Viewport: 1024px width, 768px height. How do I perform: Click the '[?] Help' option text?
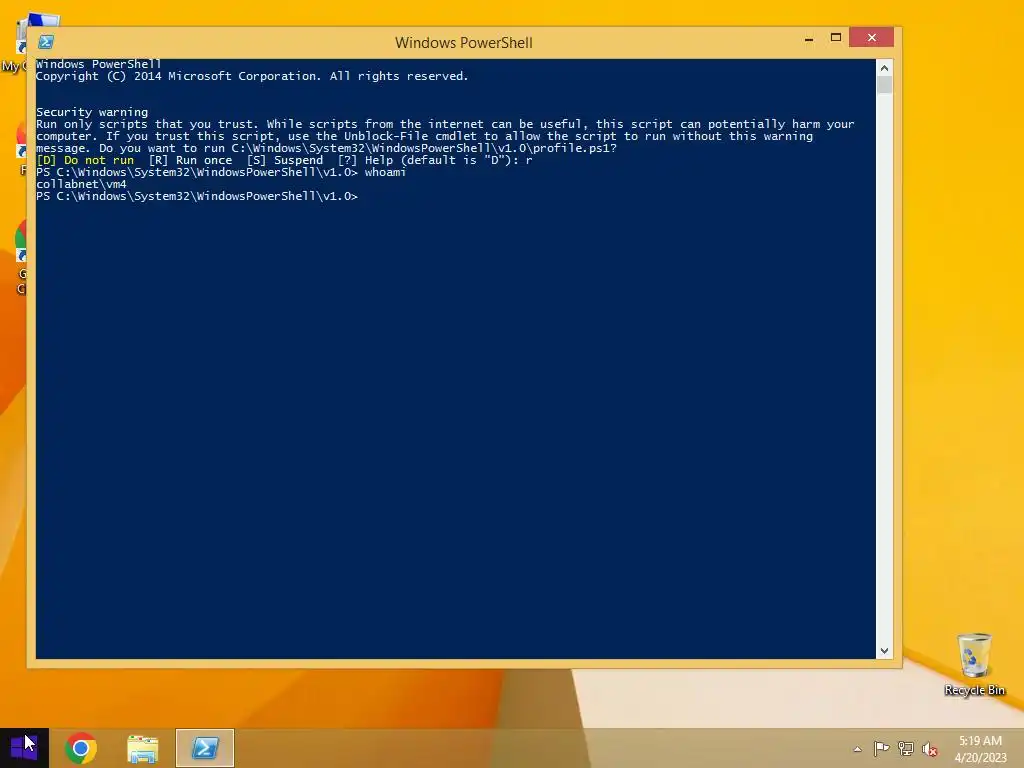[366, 161]
